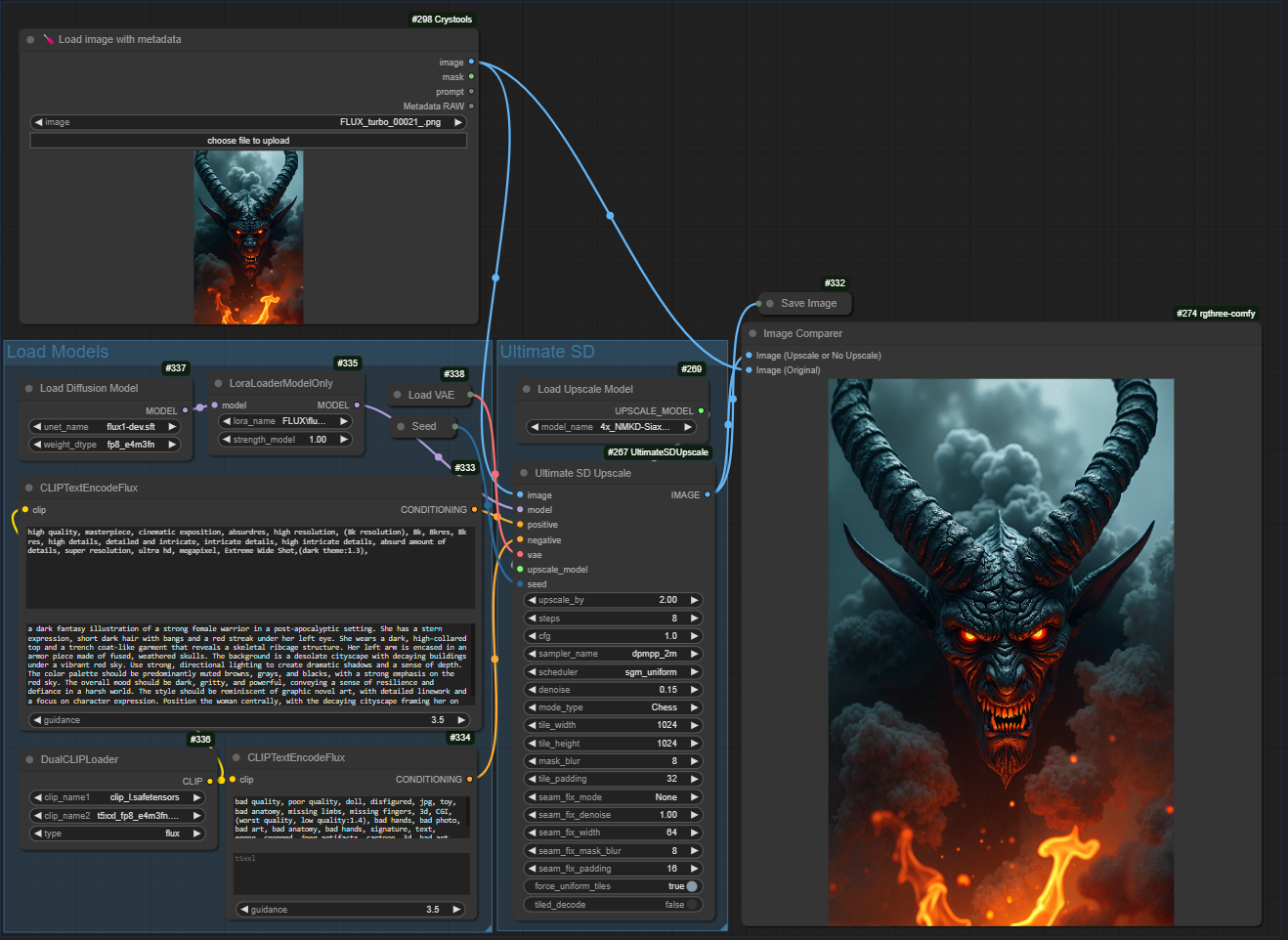Collapse the Ultimate SD Upscale node
Viewport: 1288px width, 940px height.
[524, 473]
